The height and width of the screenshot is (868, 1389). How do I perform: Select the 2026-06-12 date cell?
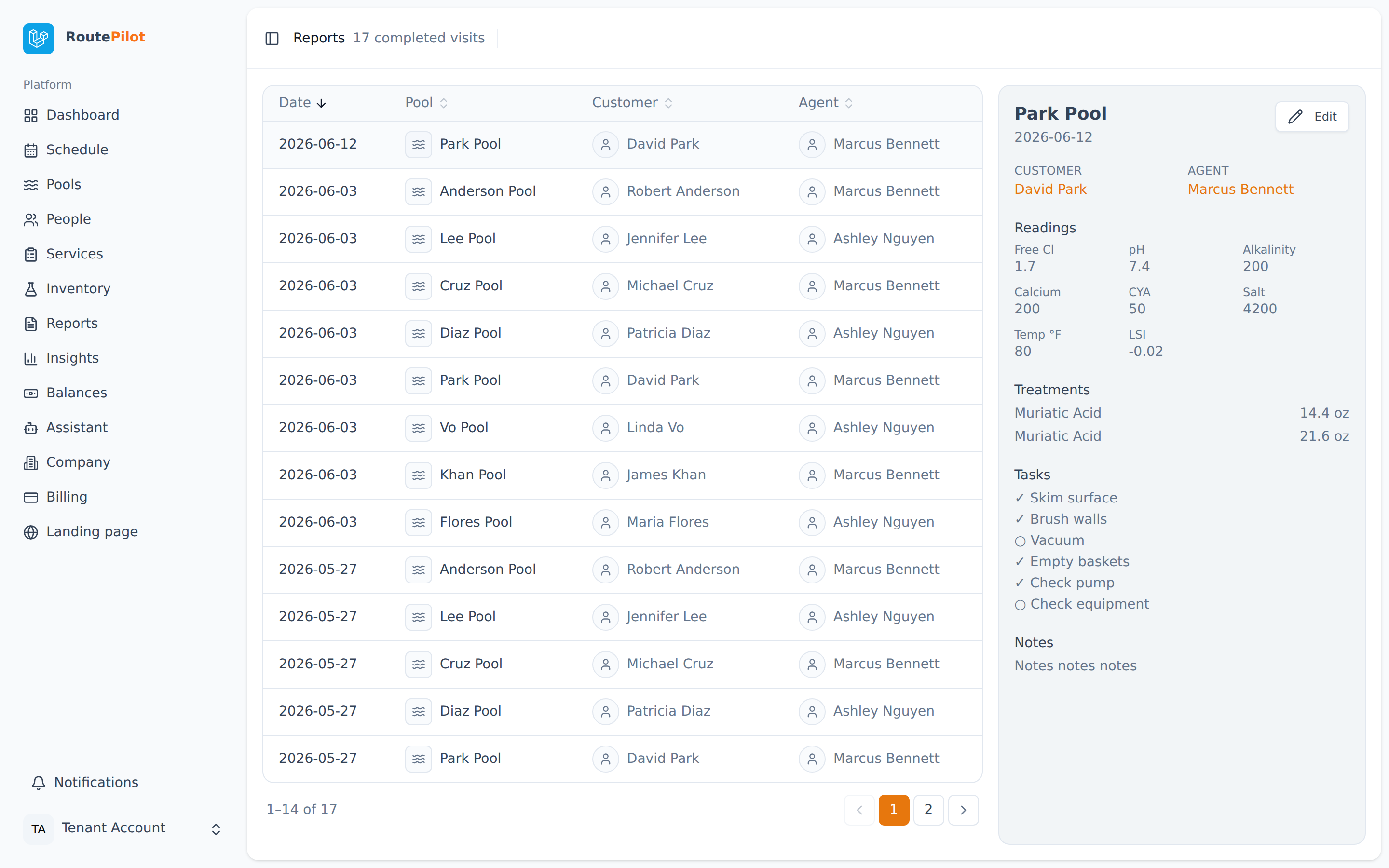pyautogui.click(x=317, y=144)
